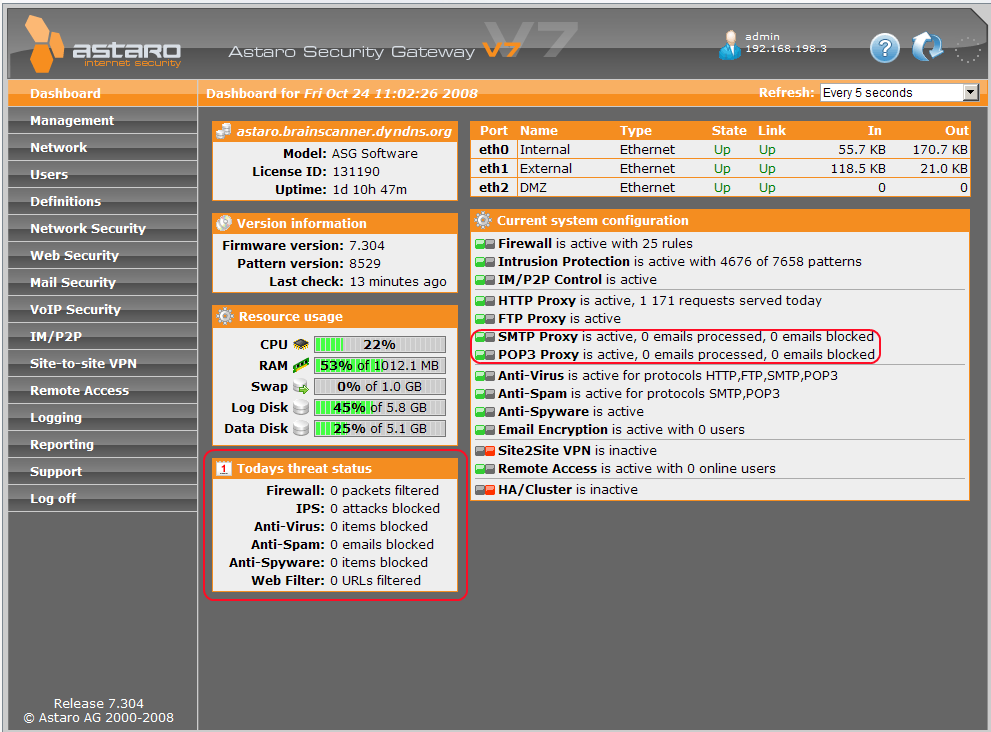Open the Remote Access sidebar menu
Screen dimensions: 991x732
pyautogui.click(x=102, y=391)
